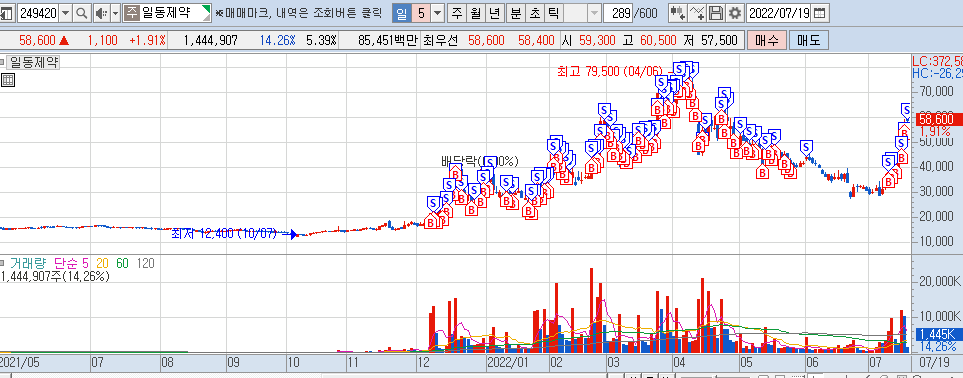This screenshot has width=963, height=378.
Task: Open the dropdown arrow beside period 5
Action: 438,12
